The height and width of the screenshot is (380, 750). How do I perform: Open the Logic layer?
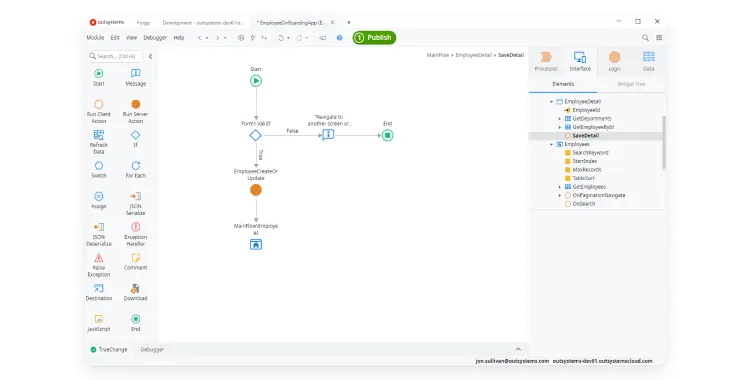(x=614, y=61)
